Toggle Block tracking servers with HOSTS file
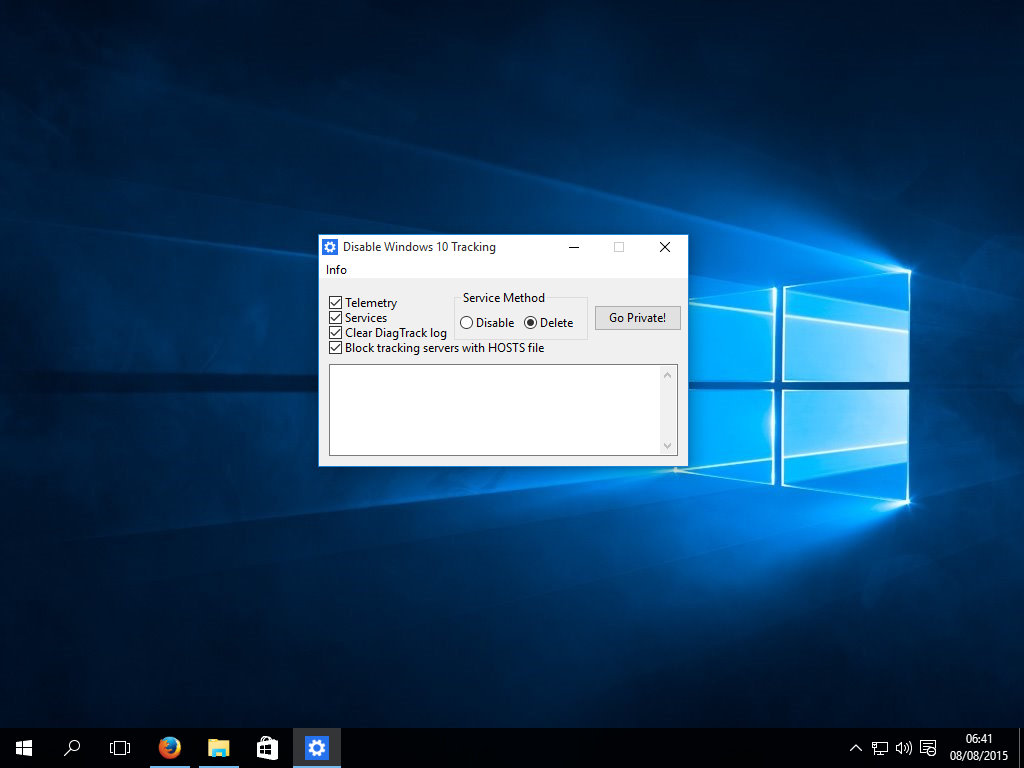1024x768 pixels. (336, 348)
